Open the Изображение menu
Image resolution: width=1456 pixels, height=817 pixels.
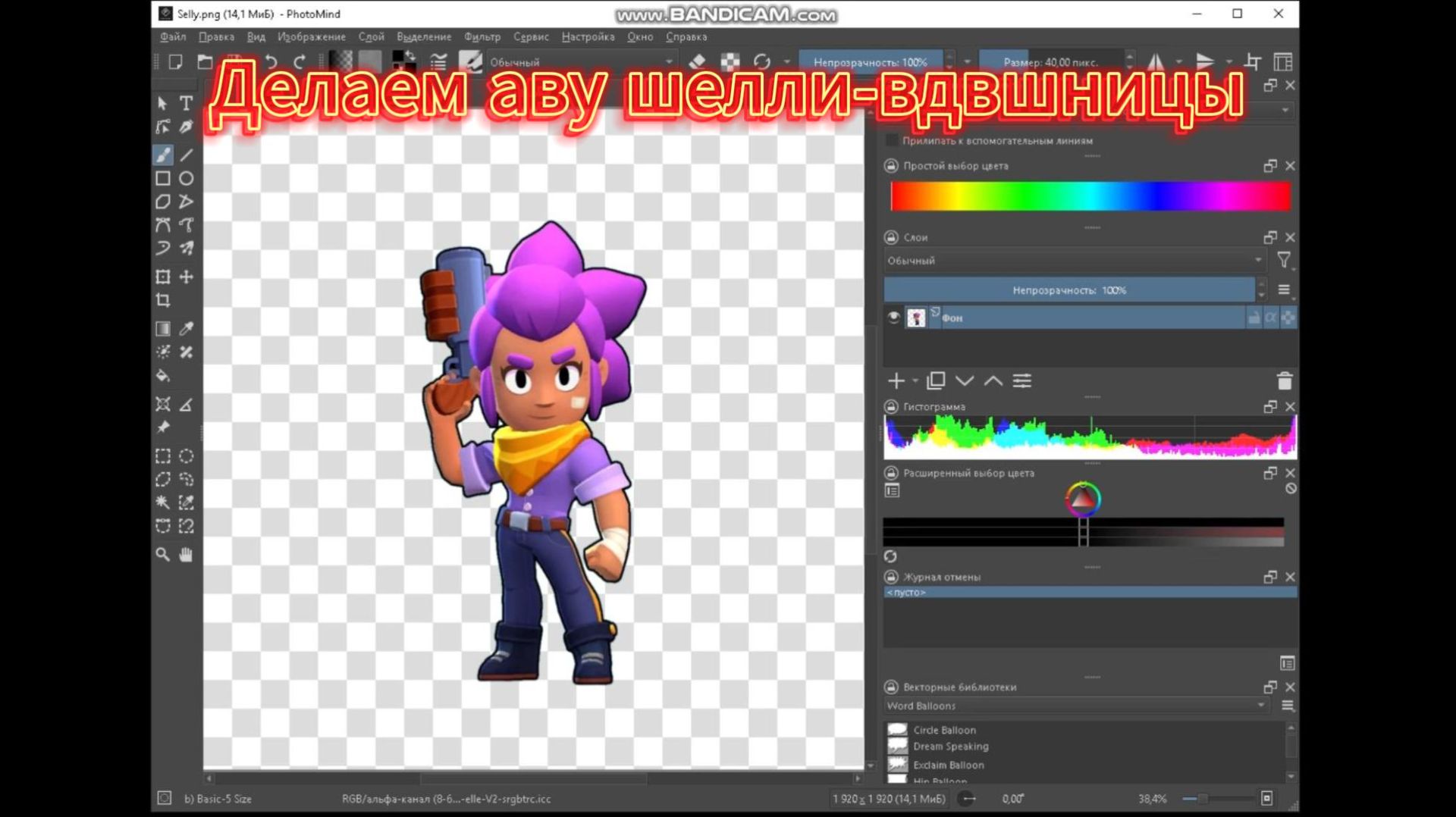[312, 36]
